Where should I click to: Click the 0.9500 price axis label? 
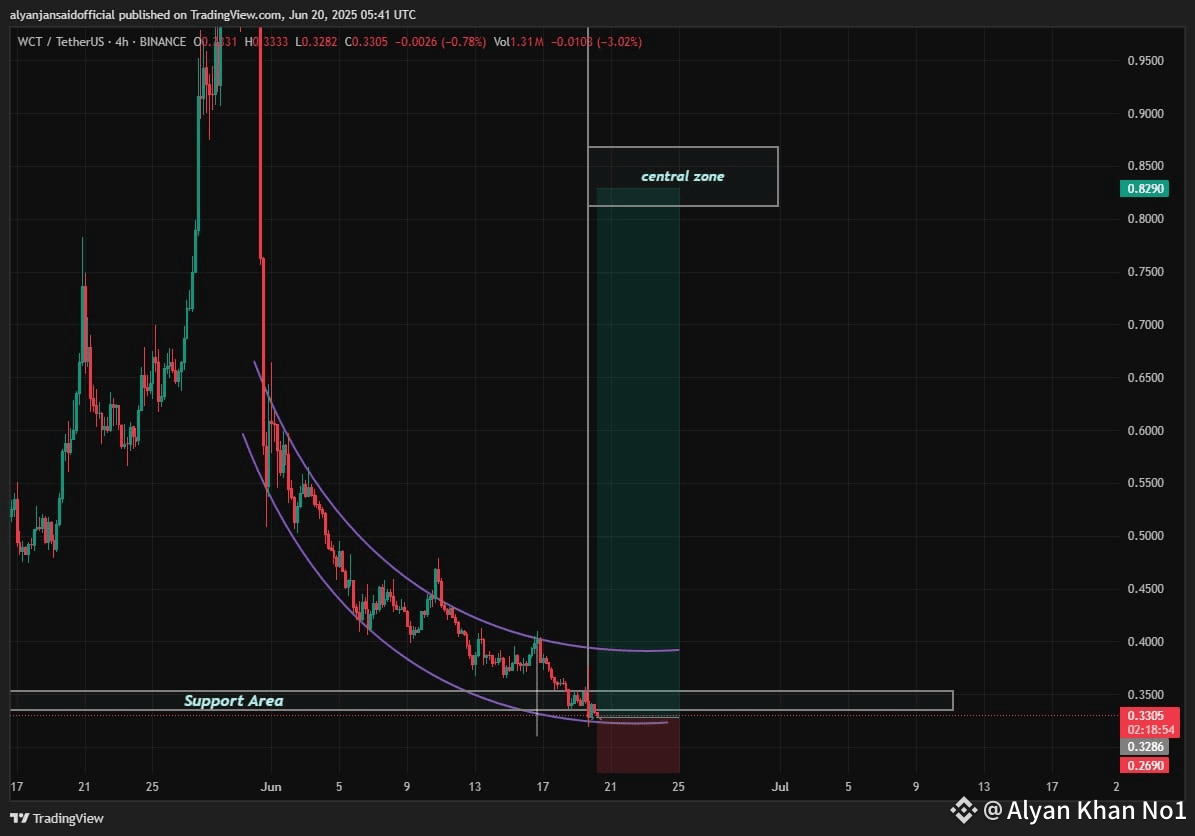[x=1145, y=61]
